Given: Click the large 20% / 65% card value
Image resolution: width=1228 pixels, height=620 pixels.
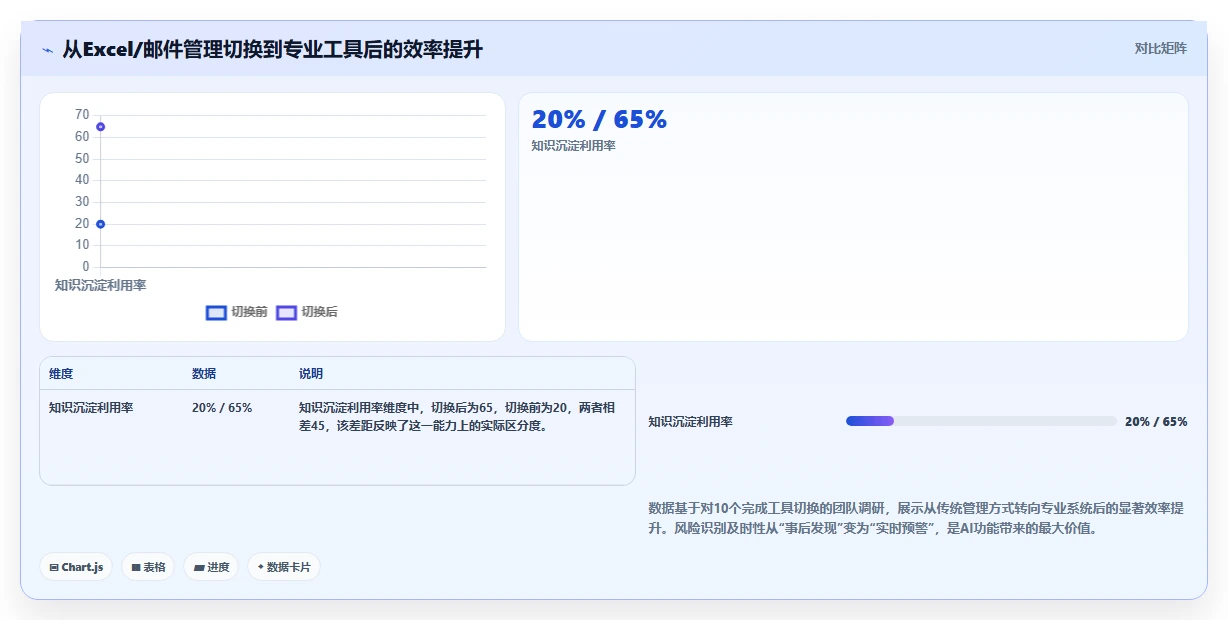Looking at the screenshot, I should click(x=599, y=119).
